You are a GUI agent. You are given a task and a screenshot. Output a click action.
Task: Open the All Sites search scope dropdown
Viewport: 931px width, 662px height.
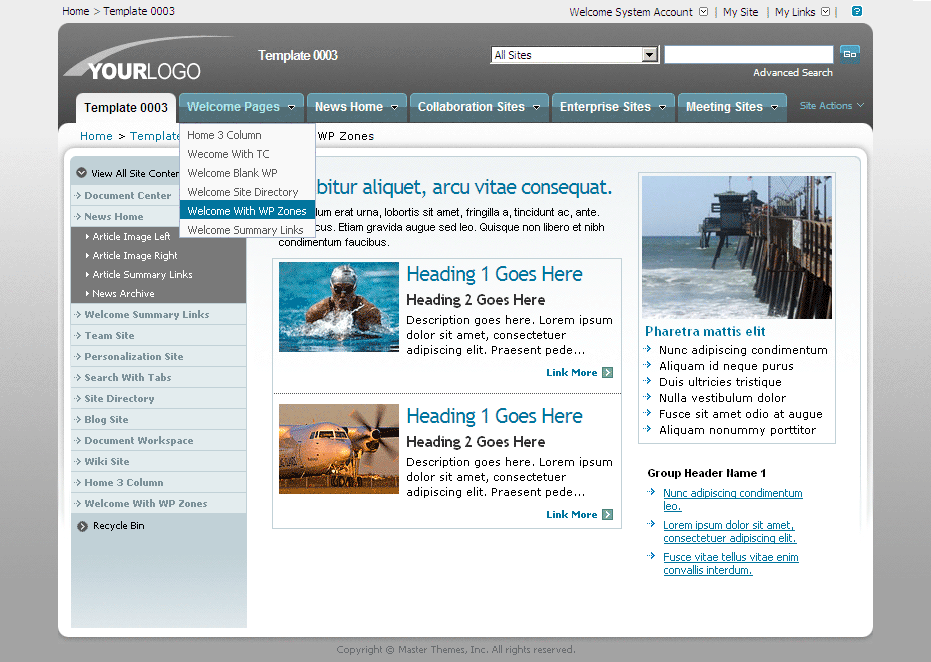649,53
